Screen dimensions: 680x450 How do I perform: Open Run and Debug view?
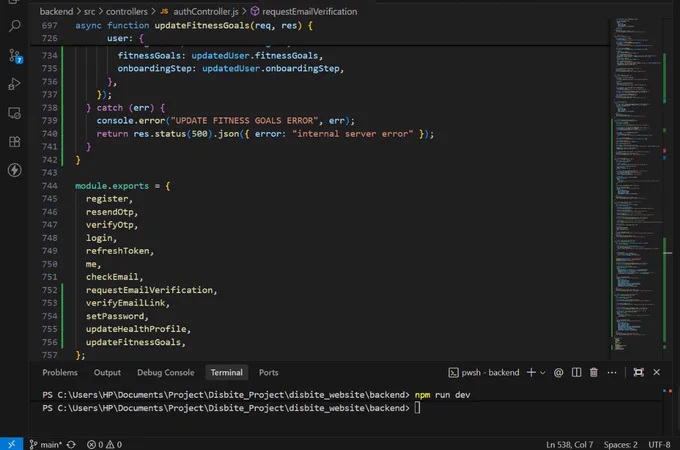(14, 84)
